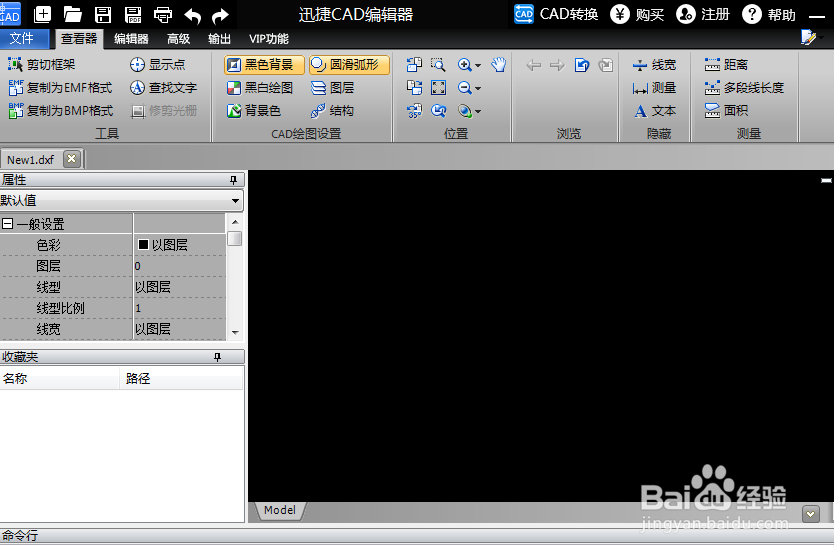
Task: Switch to the 查看器 tab
Action: (79, 39)
